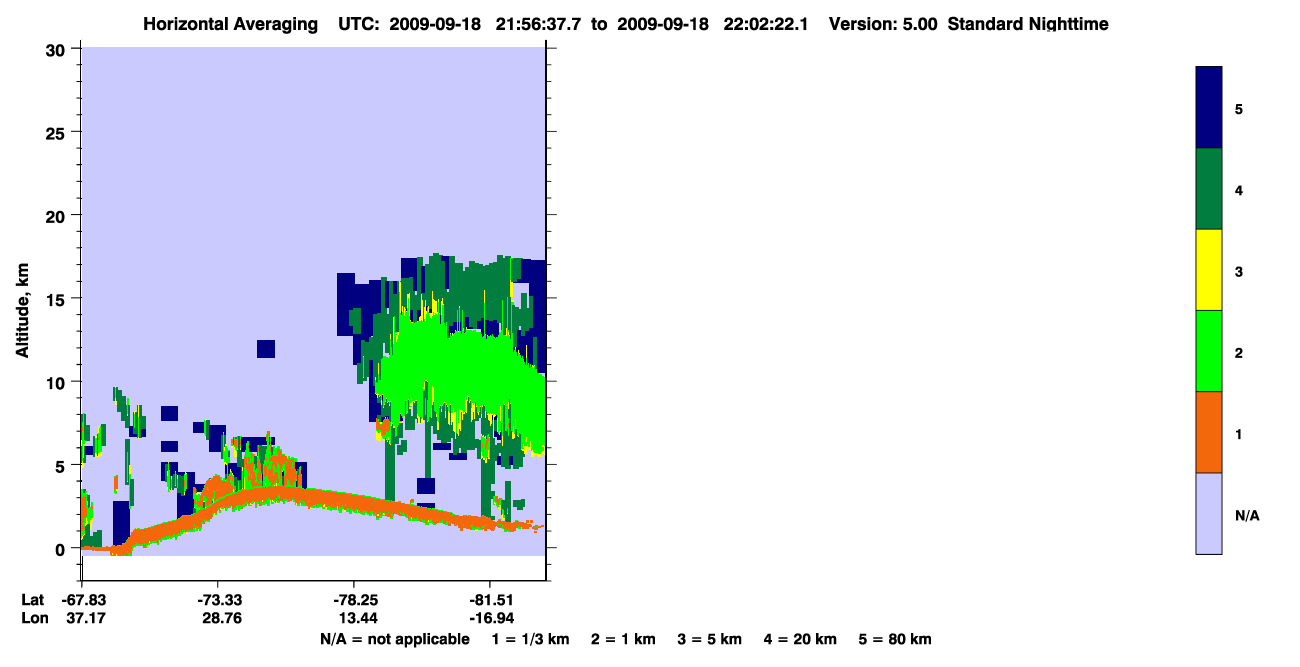
Task: Click the dark blue colorbar segment for value 5
Action: point(1209,108)
